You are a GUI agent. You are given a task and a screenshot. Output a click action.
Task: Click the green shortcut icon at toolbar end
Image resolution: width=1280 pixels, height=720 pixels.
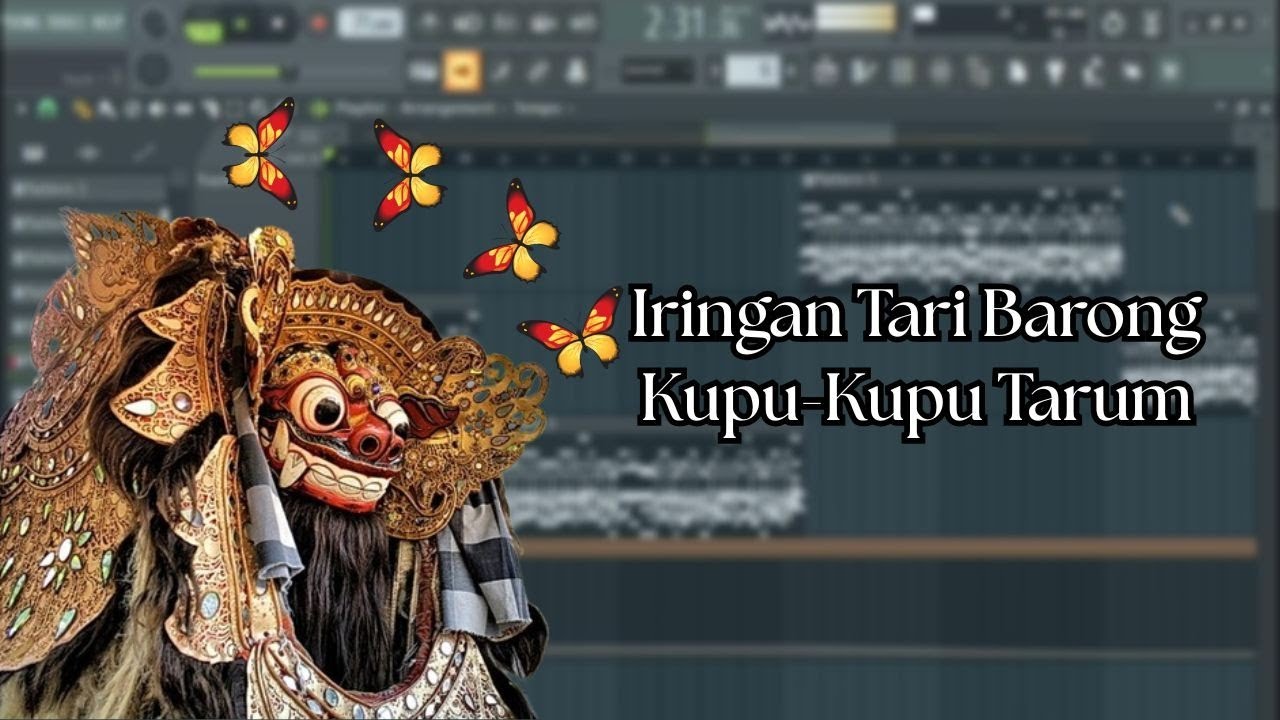tap(1170, 70)
